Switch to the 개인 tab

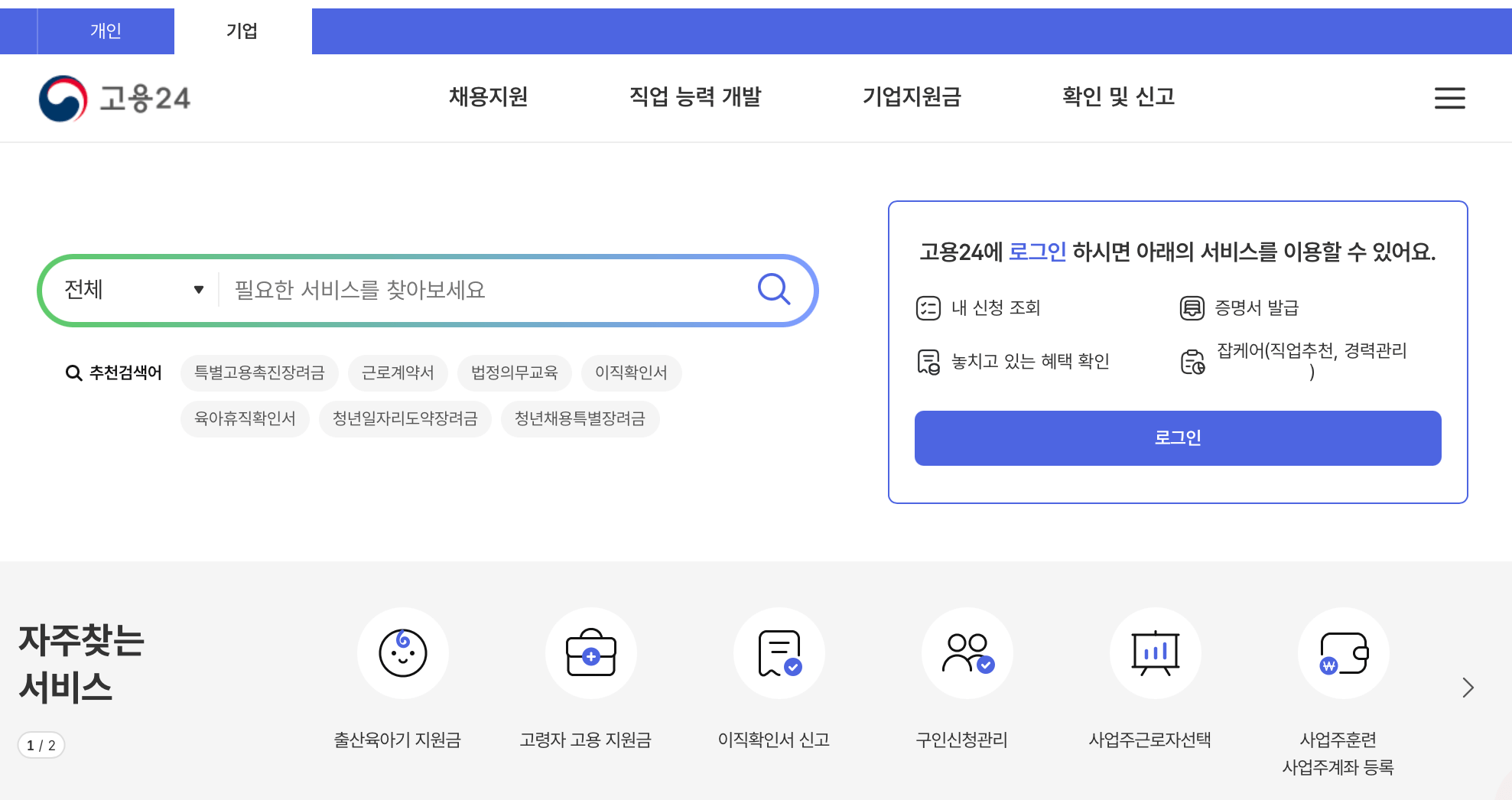(x=105, y=31)
